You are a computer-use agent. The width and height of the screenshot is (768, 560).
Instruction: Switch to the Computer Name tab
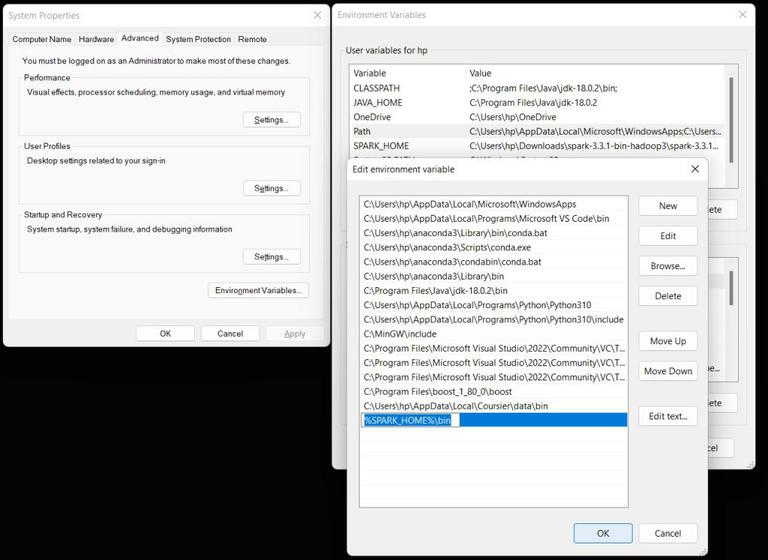(42, 39)
